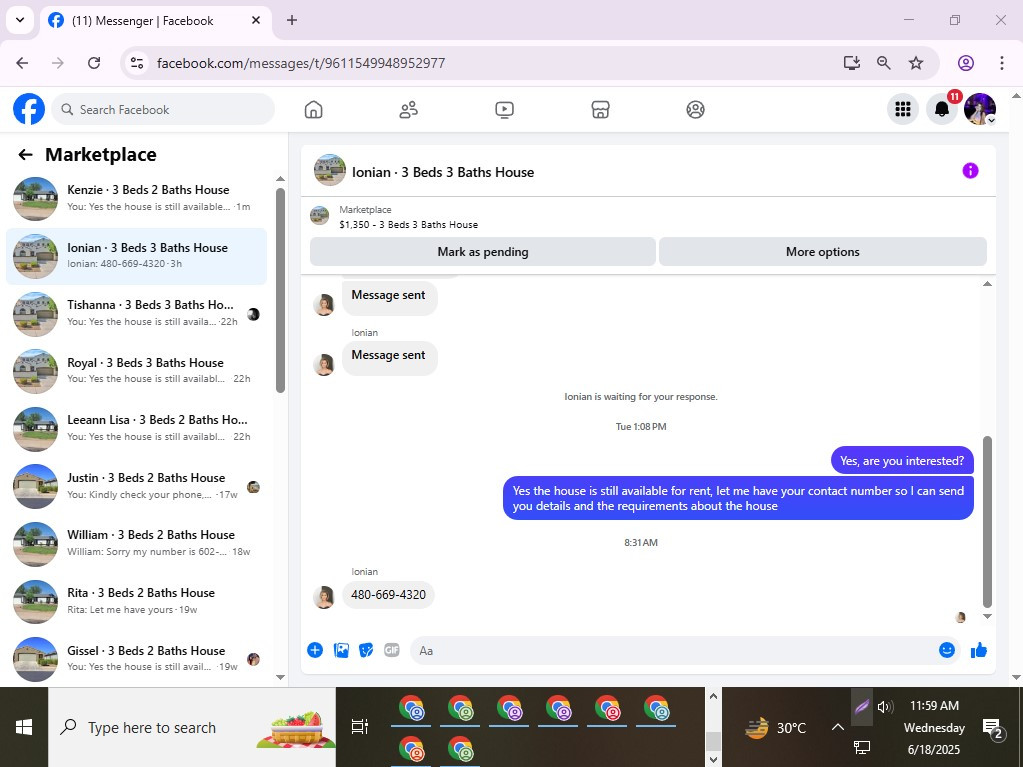Open the Menu grid icon

click(x=902, y=109)
